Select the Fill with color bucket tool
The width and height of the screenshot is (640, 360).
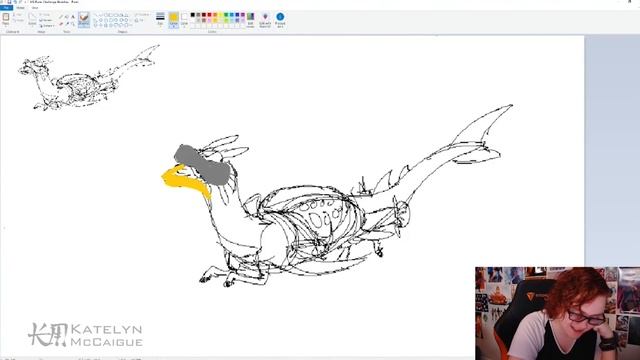coord(67,17)
